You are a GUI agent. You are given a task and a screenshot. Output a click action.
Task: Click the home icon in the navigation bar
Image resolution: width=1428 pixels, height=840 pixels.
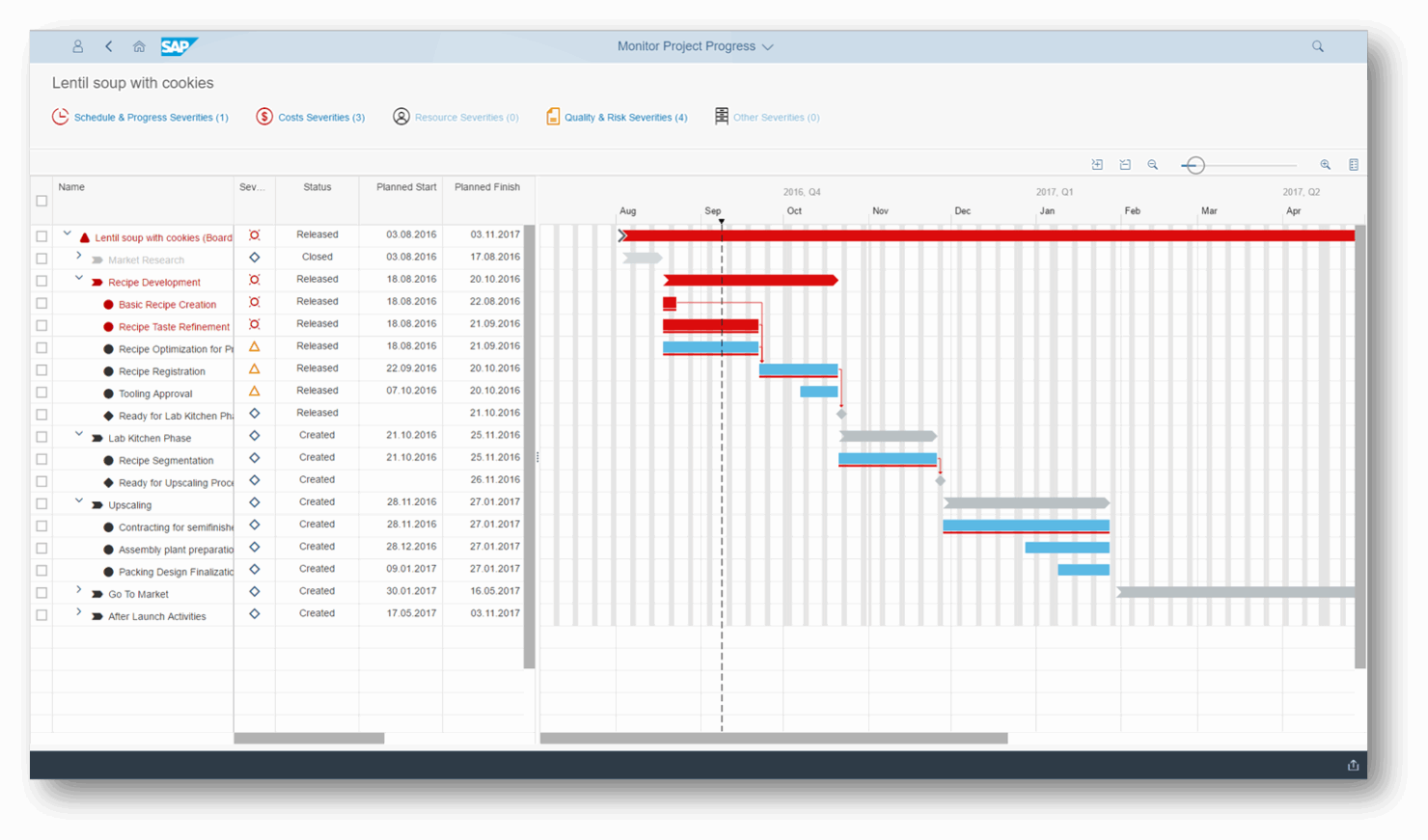click(x=138, y=45)
